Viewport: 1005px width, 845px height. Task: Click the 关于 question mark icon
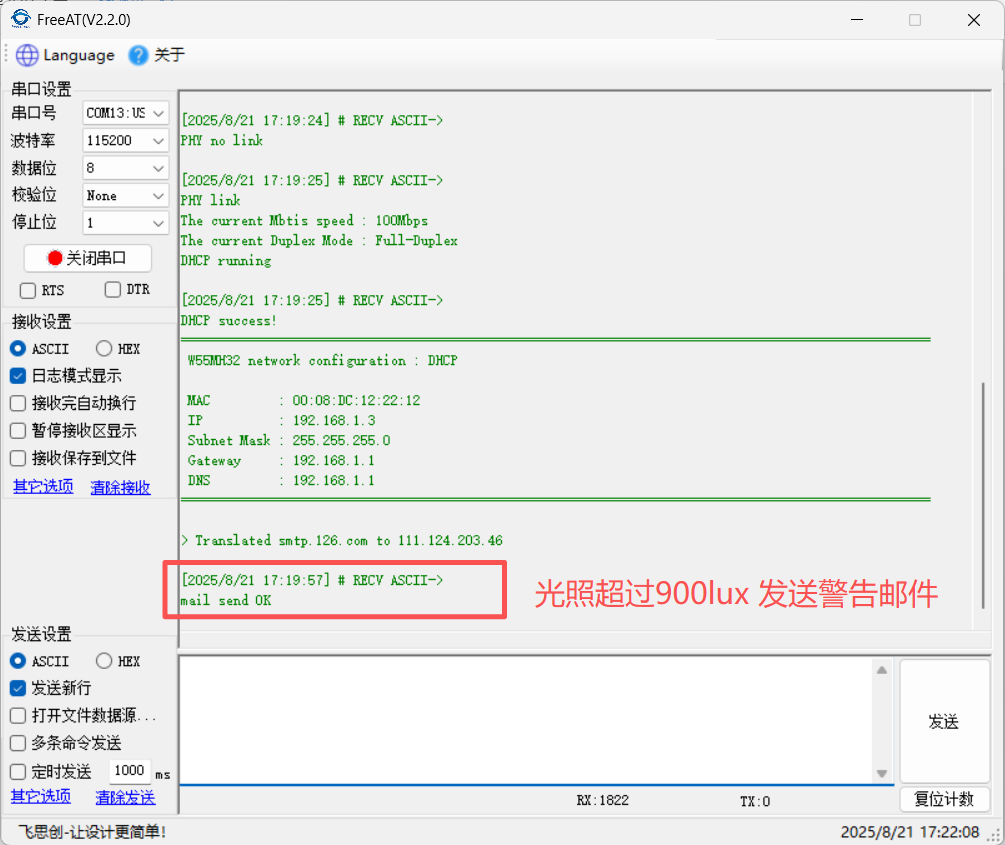click(x=139, y=56)
